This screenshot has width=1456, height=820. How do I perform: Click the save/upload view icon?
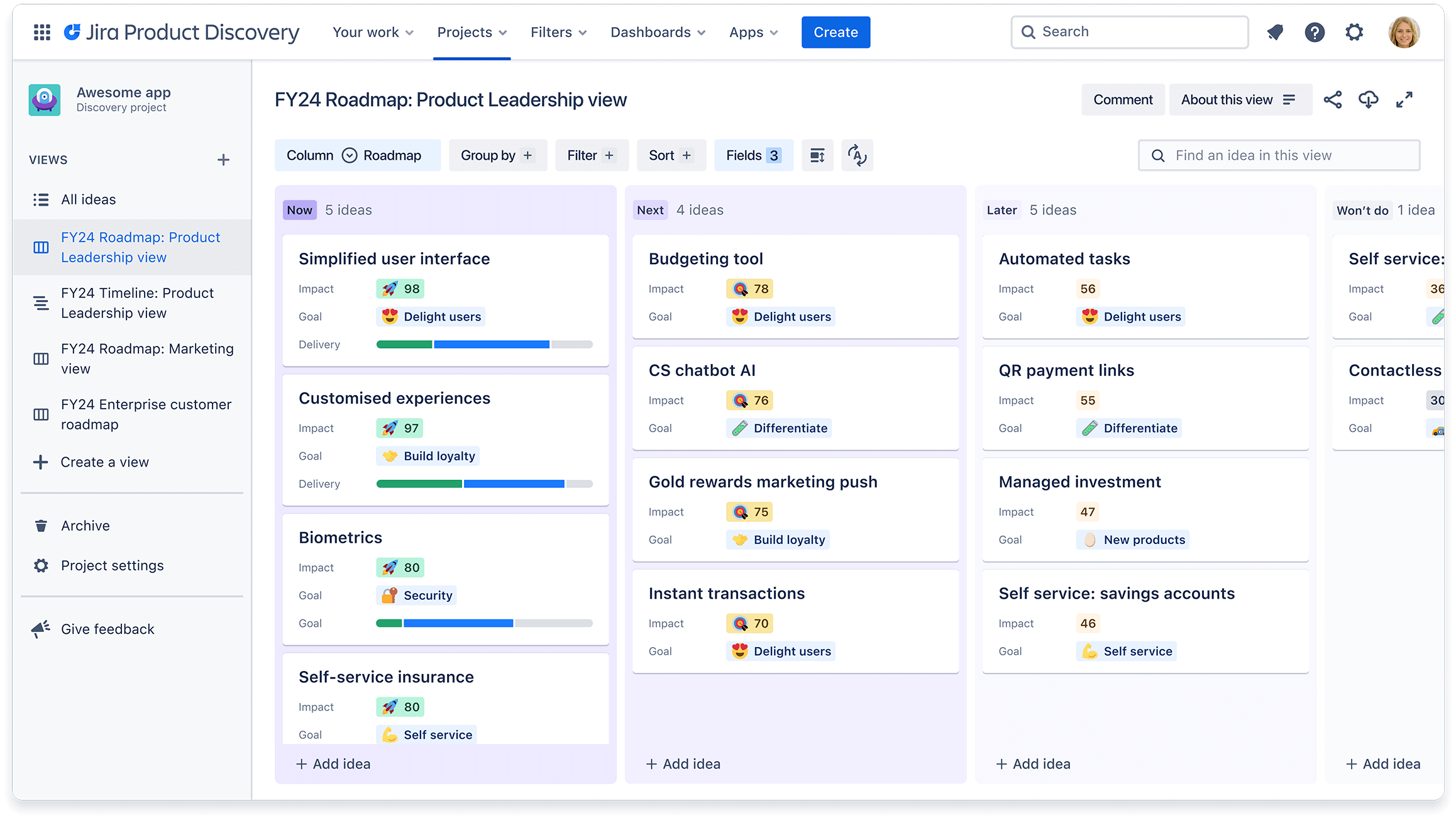coord(1368,99)
